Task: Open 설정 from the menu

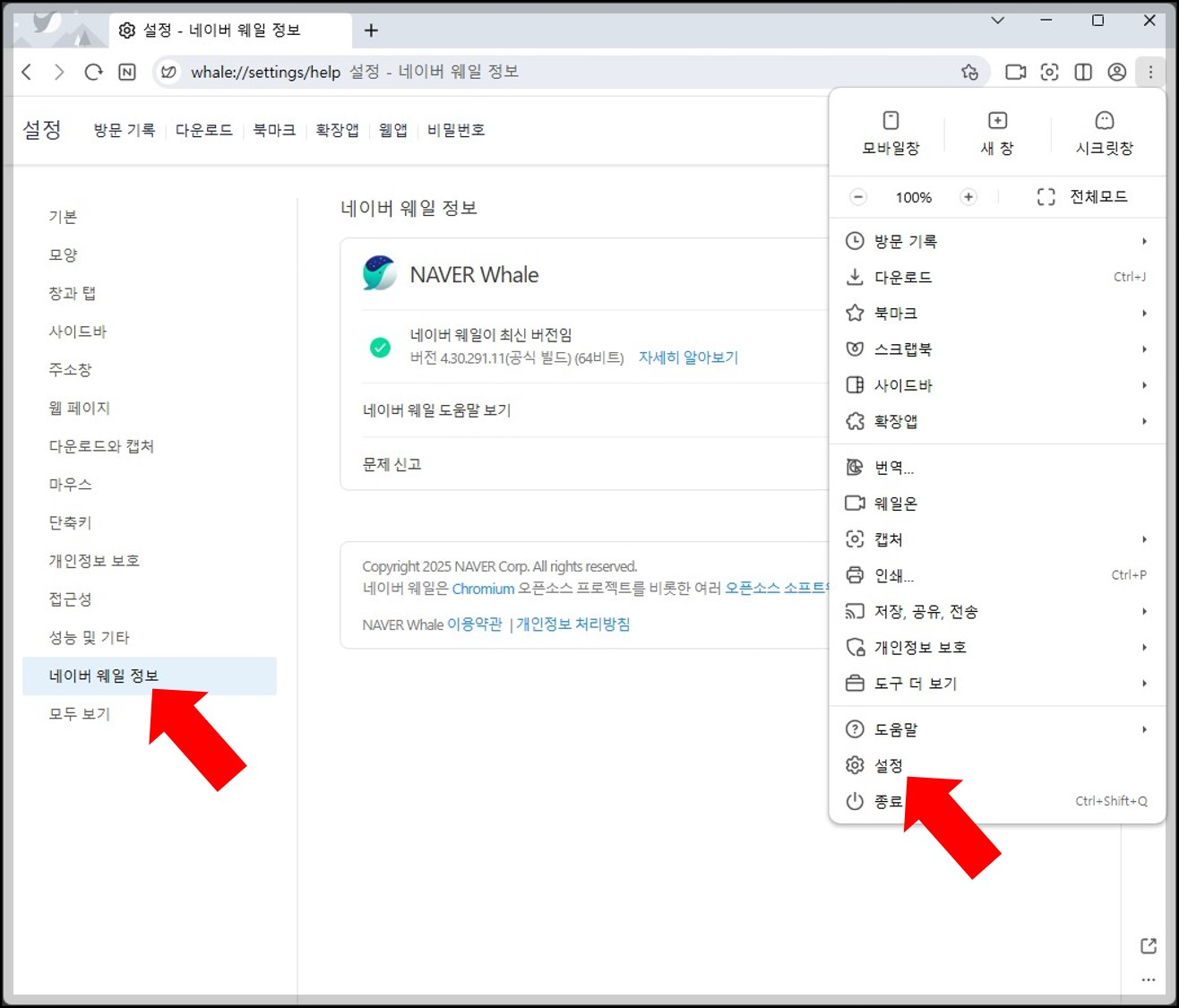Action: pyautogui.click(x=997, y=765)
